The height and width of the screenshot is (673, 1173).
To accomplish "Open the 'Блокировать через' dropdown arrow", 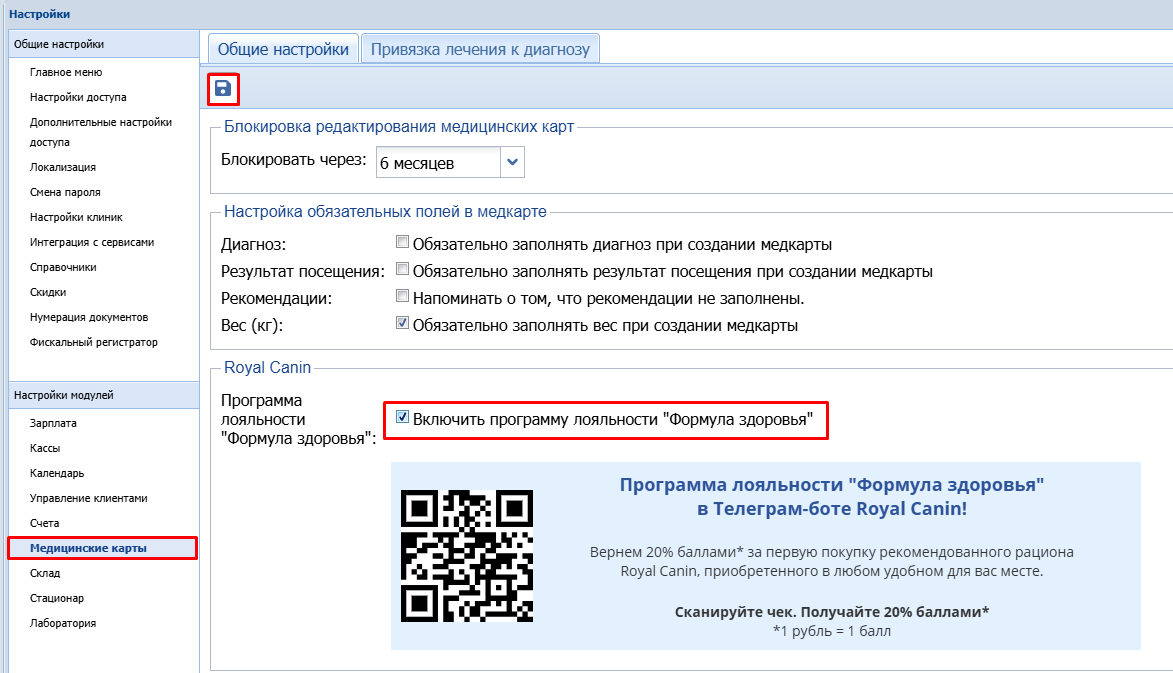I will click(512, 162).
